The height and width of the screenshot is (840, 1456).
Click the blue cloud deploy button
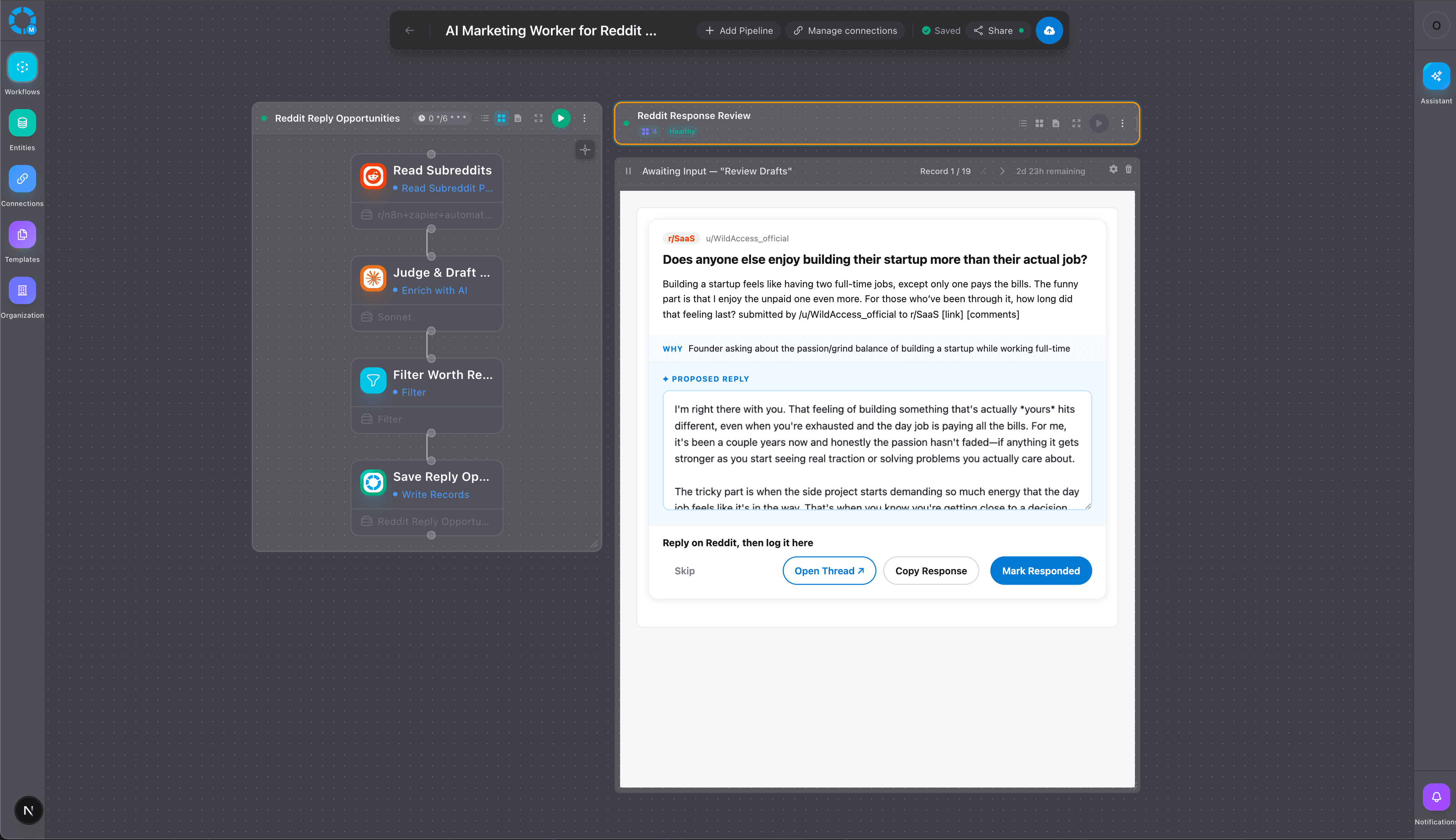(x=1049, y=30)
